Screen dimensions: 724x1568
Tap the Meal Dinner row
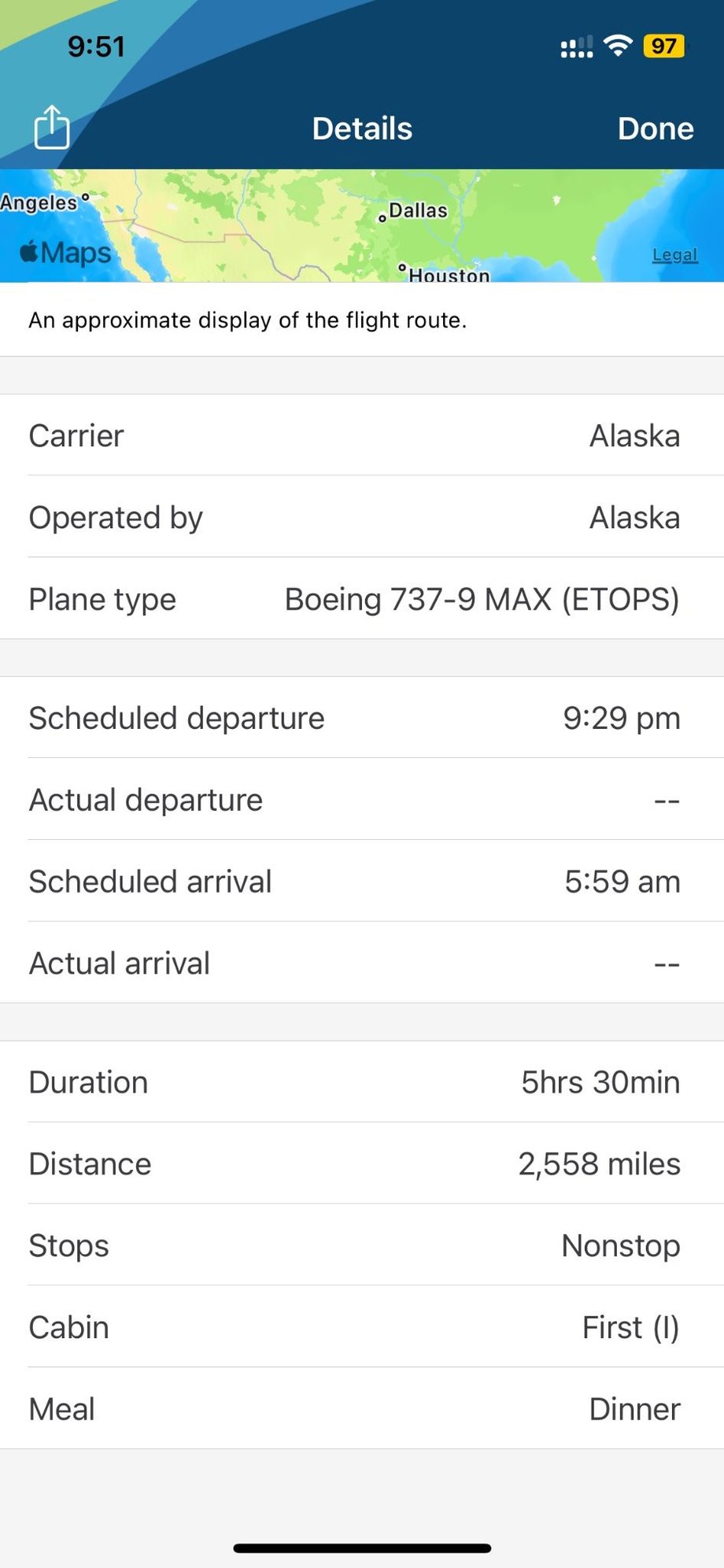tap(362, 1409)
